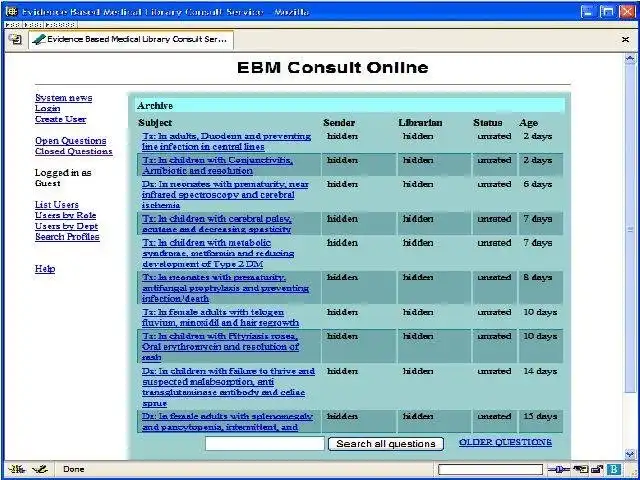Go to Closed Questions in sidebar
The height and width of the screenshot is (480, 640).
[73, 151]
